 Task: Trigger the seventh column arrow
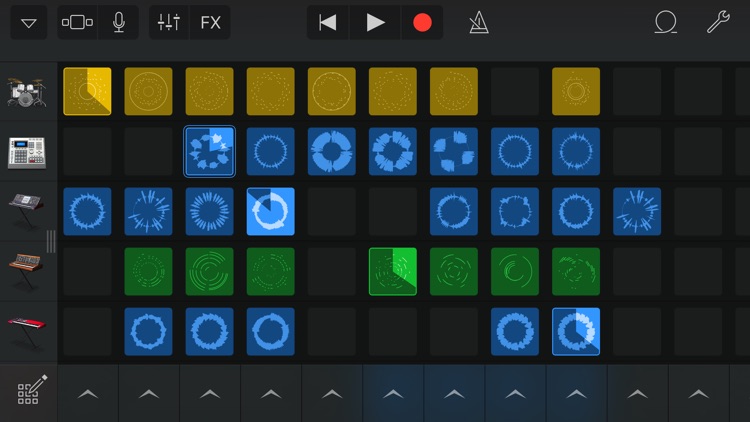coord(454,394)
